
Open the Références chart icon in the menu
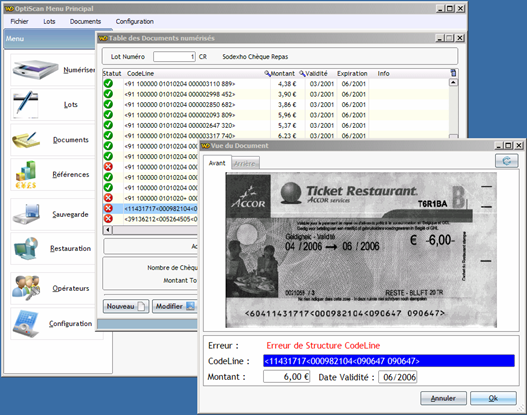pyautogui.click(x=26, y=174)
